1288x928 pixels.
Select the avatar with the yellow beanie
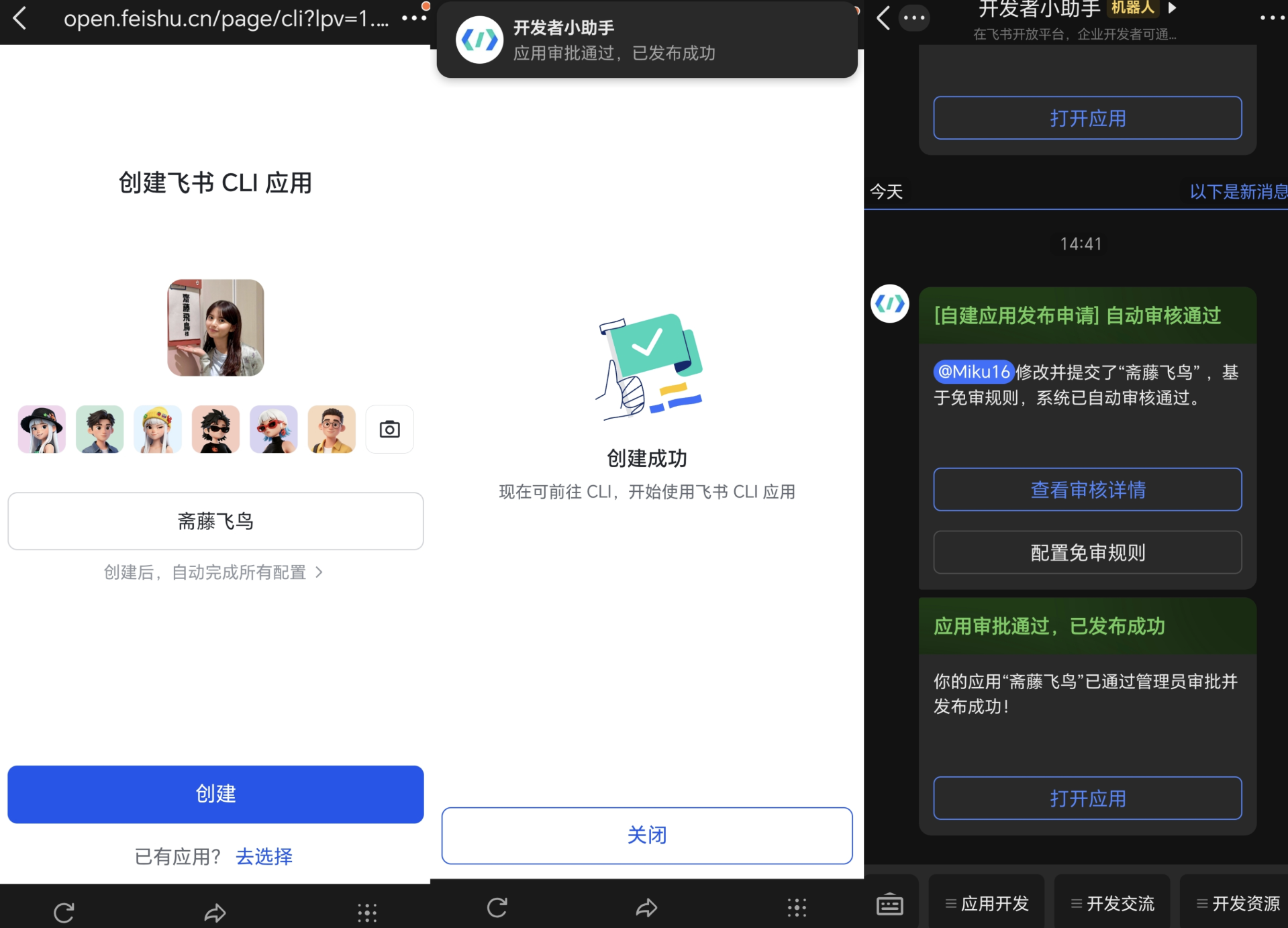click(158, 429)
